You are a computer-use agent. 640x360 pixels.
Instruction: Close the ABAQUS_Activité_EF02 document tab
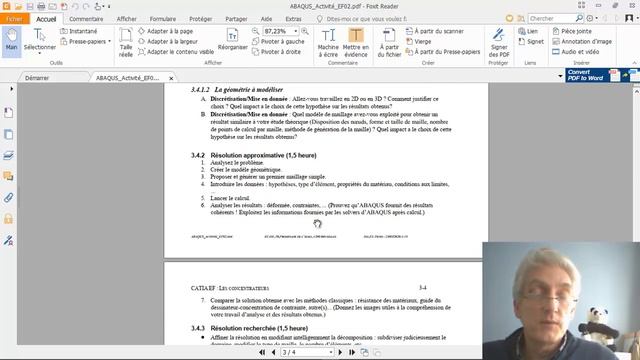point(171,78)
